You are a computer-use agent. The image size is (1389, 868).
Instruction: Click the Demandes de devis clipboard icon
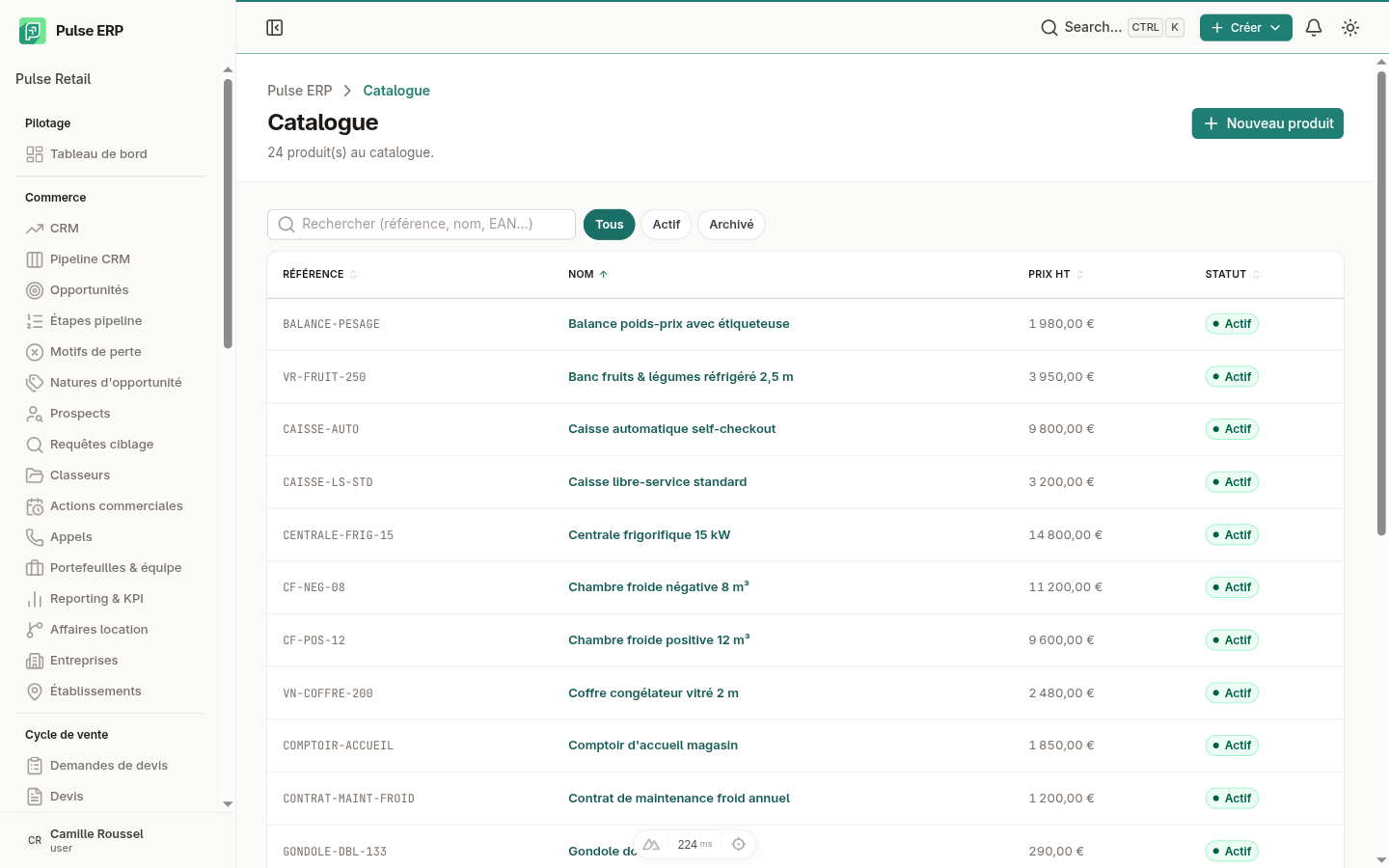[35, 766]
